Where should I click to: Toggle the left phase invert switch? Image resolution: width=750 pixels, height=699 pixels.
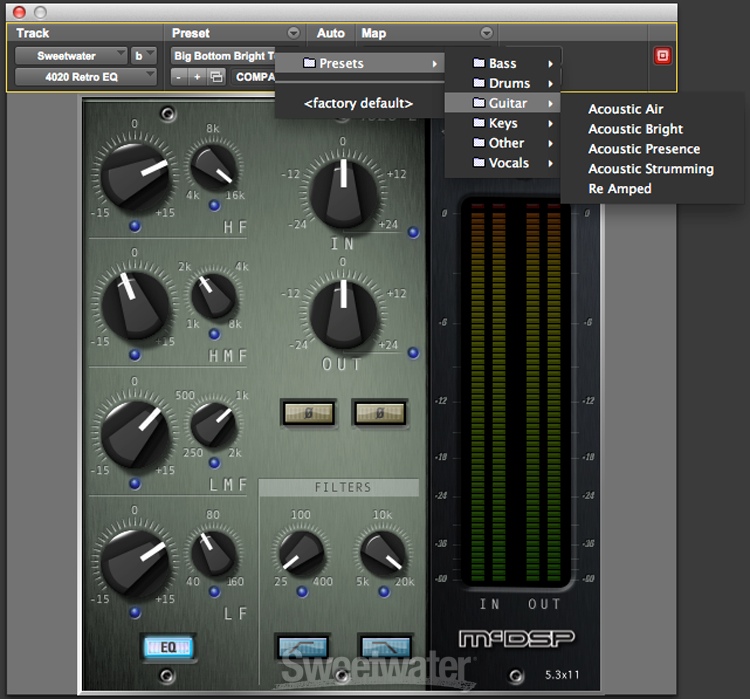coord(309,413)
